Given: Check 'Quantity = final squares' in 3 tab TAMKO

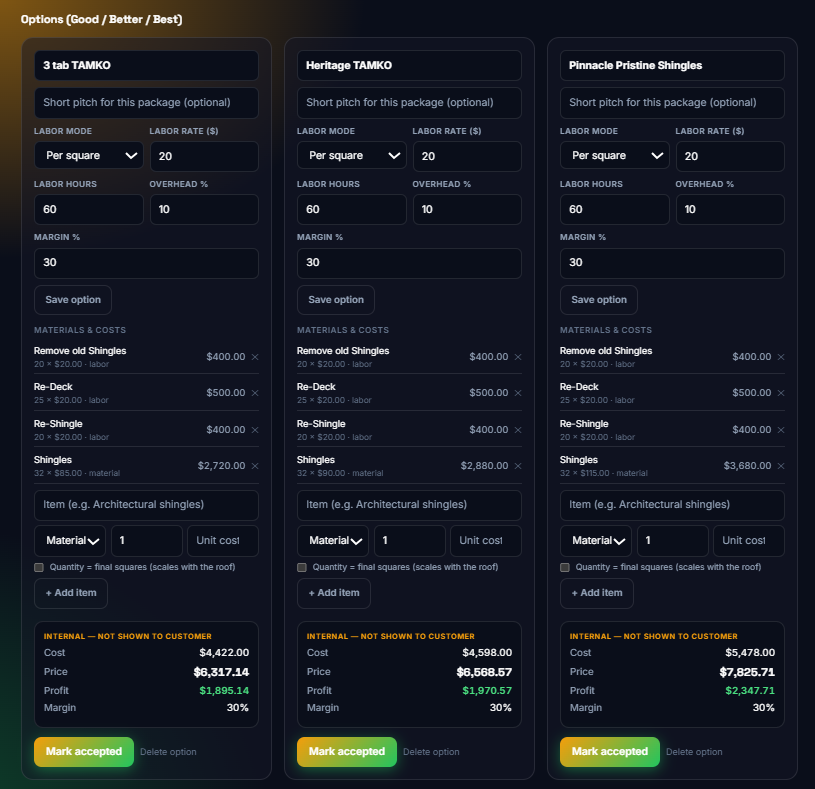Looking at the screenshot, I should (x=39, y=567).
